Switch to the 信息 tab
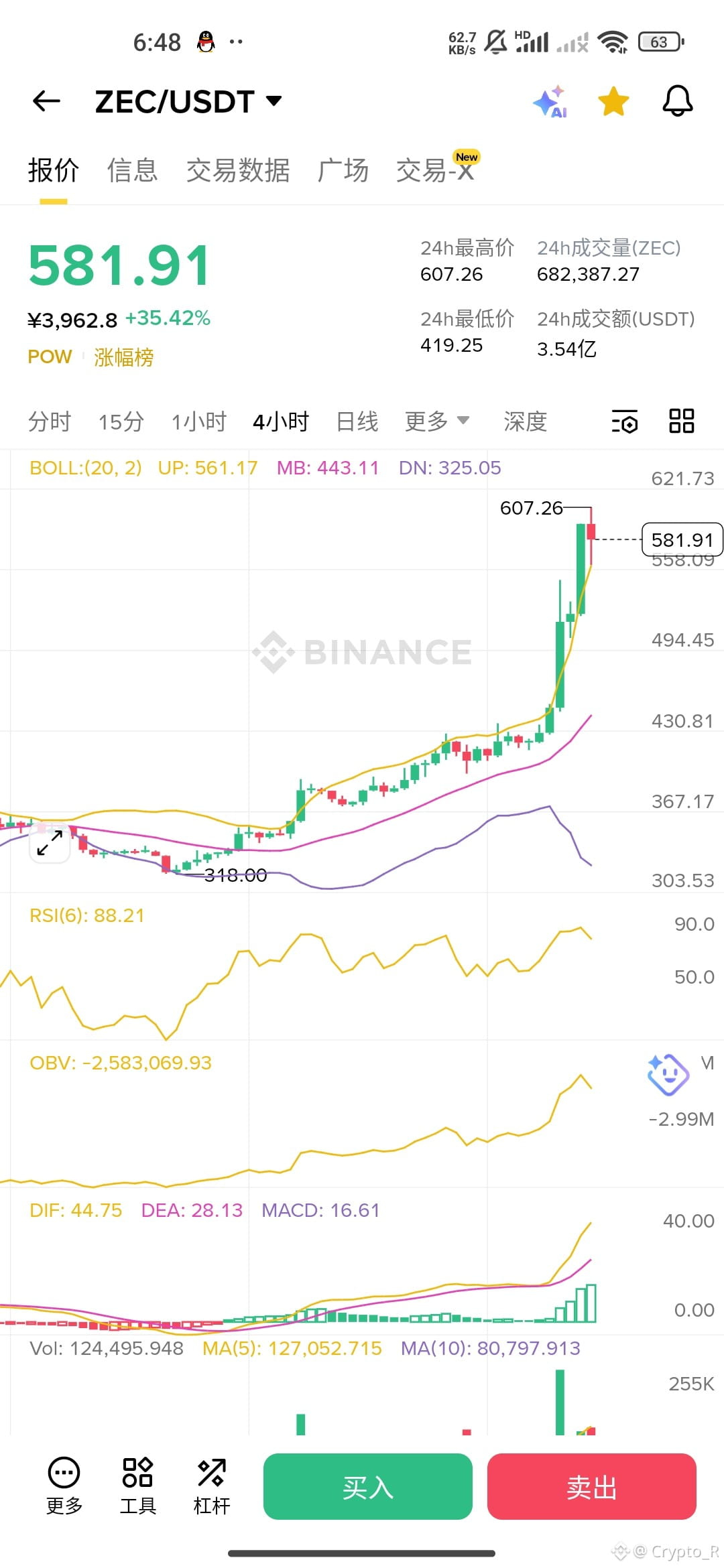The image size is (724, 1568). [133, 170]
